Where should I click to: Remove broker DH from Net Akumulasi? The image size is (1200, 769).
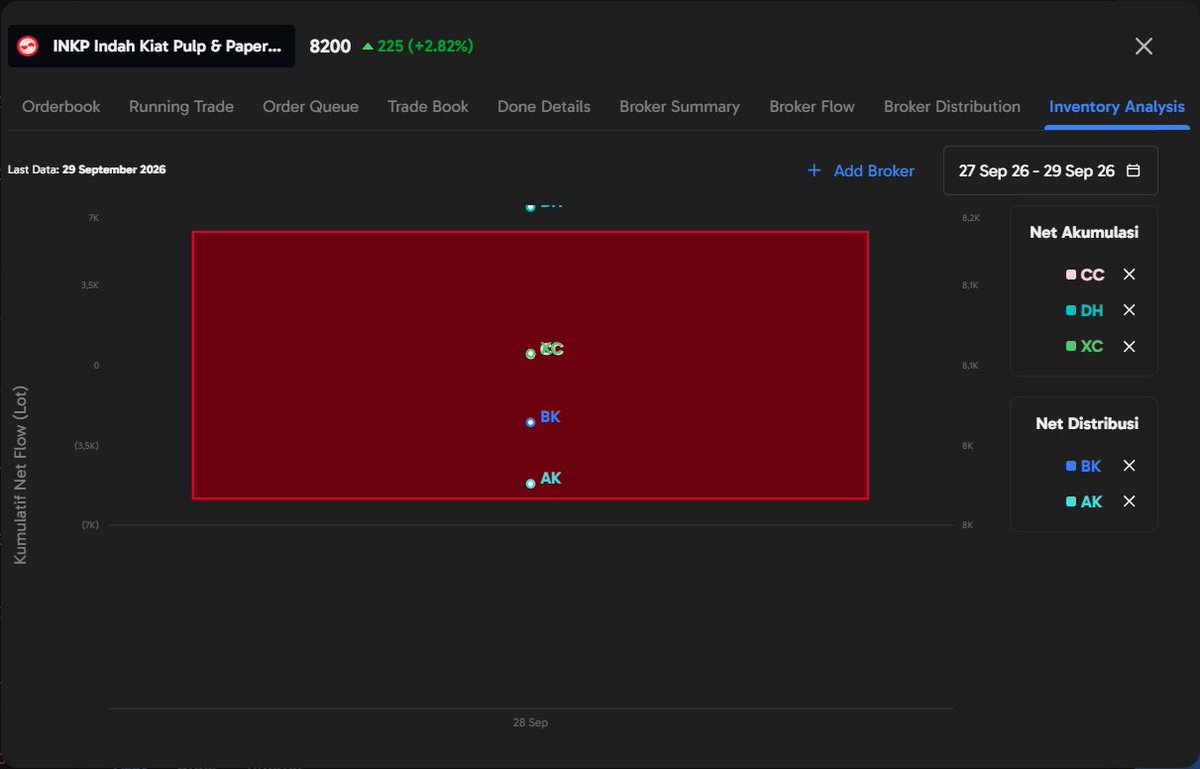1129,310
